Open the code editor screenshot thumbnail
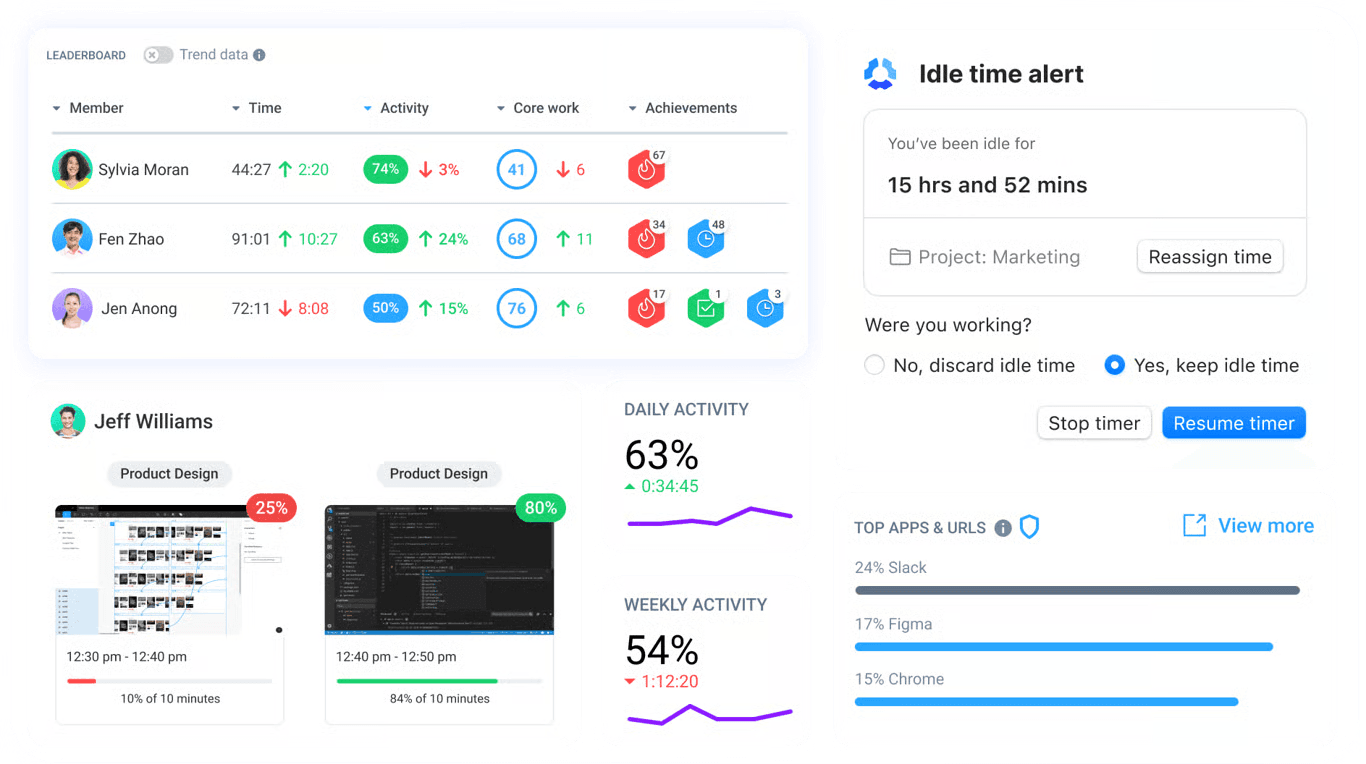 pos(439,570)
